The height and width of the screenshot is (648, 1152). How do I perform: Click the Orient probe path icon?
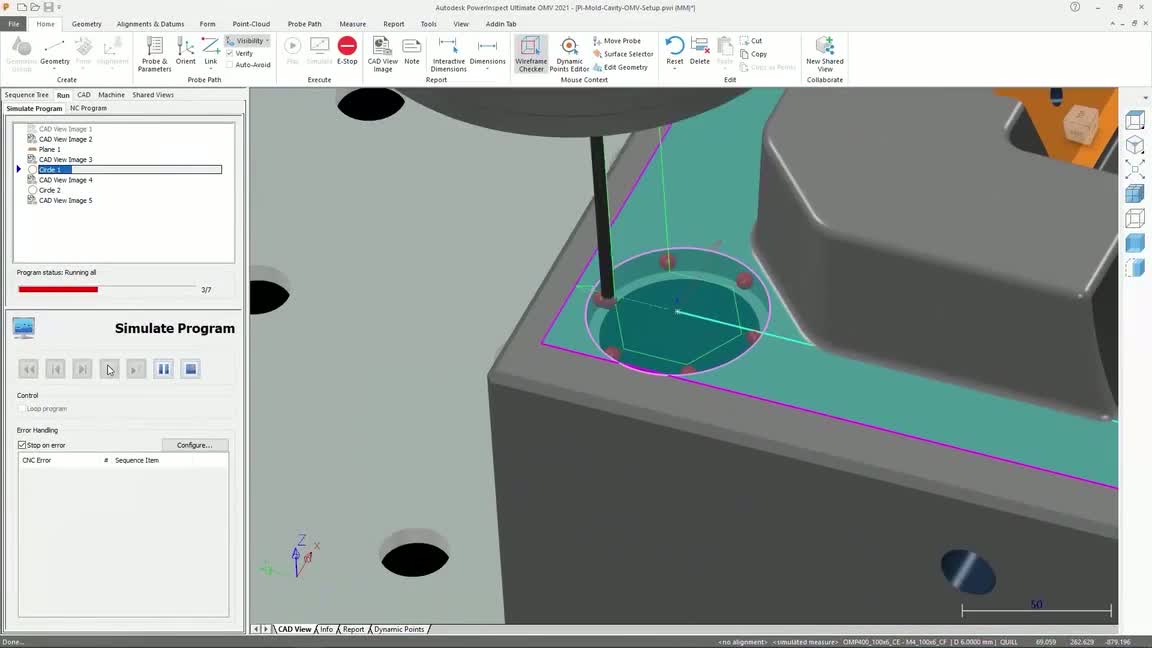pos(185,51)
